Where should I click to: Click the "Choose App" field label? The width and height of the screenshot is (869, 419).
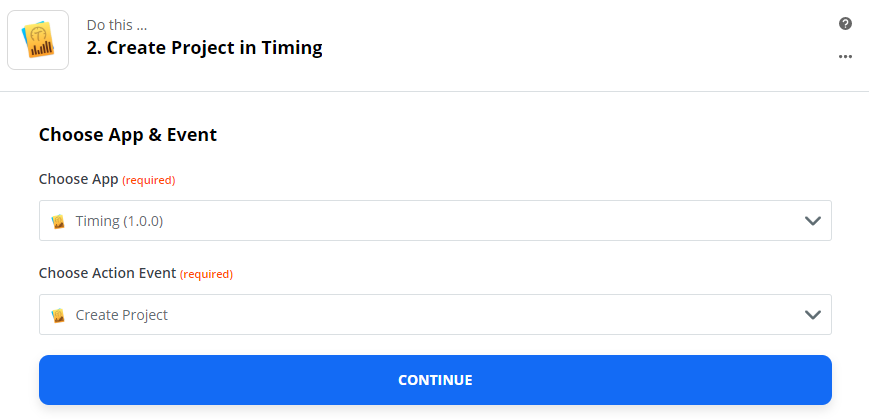click(x=79, y=180)
